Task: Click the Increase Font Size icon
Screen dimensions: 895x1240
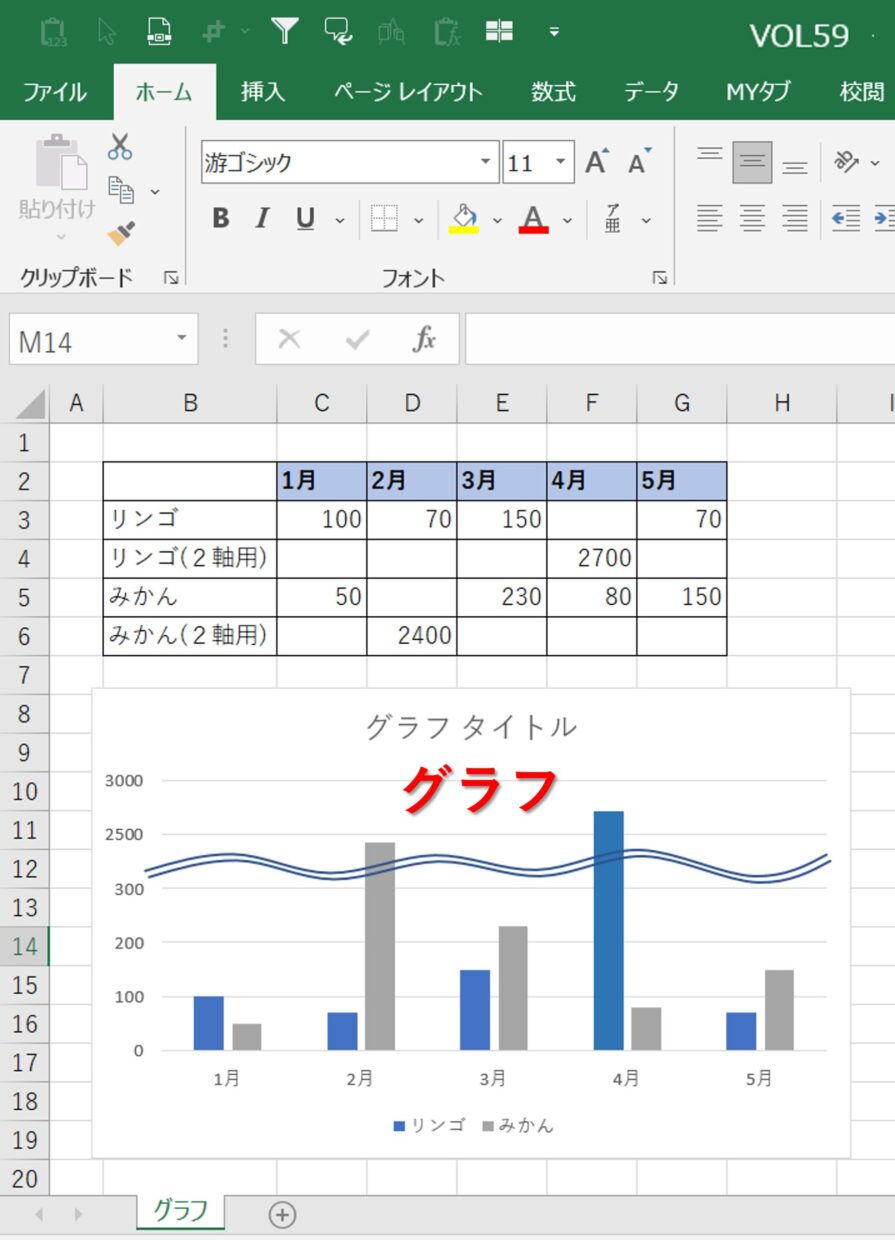Action: pyautogui.click(x=597, y=162)
